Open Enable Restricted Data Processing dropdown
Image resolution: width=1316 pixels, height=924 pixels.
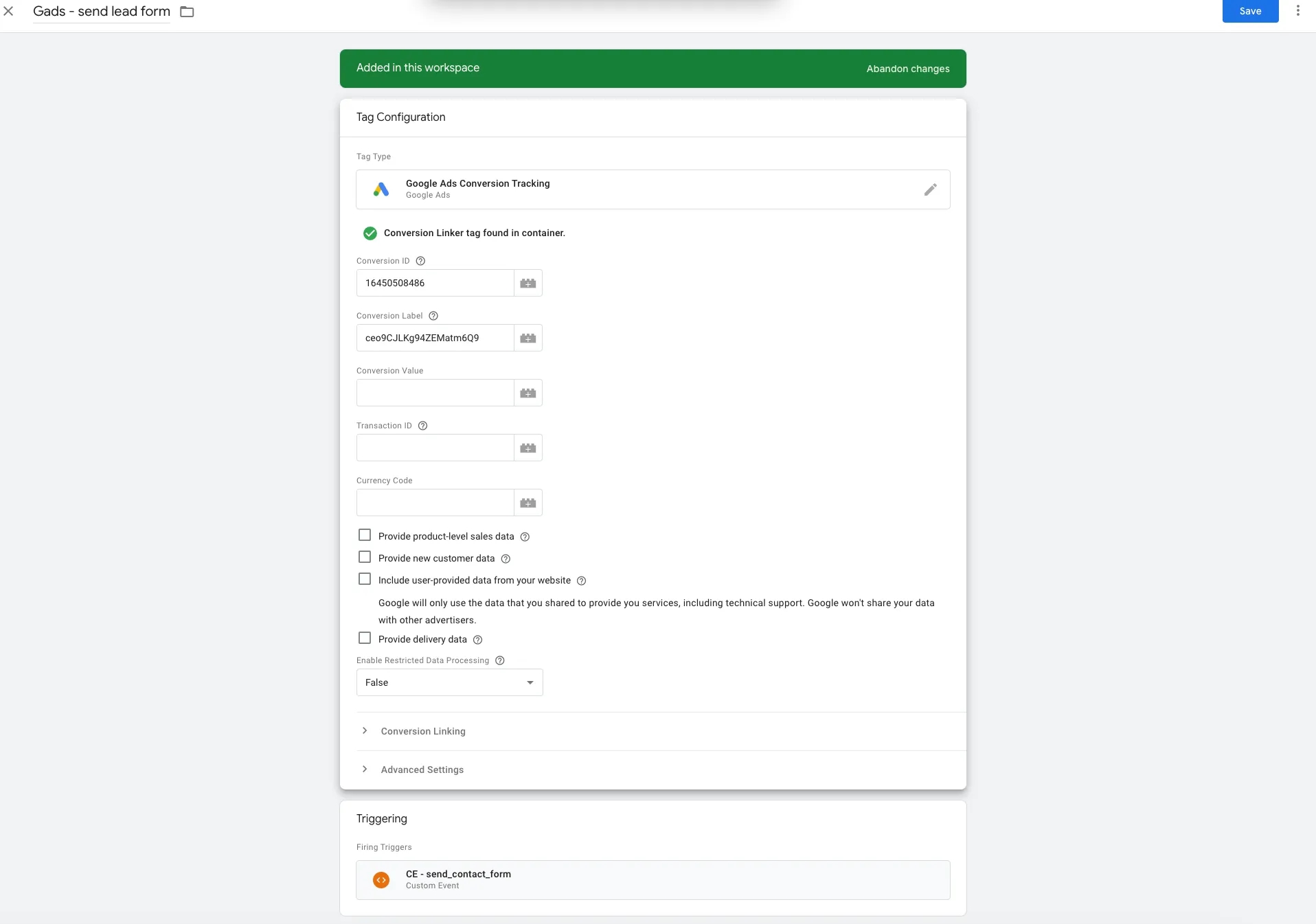pos(450,682)
